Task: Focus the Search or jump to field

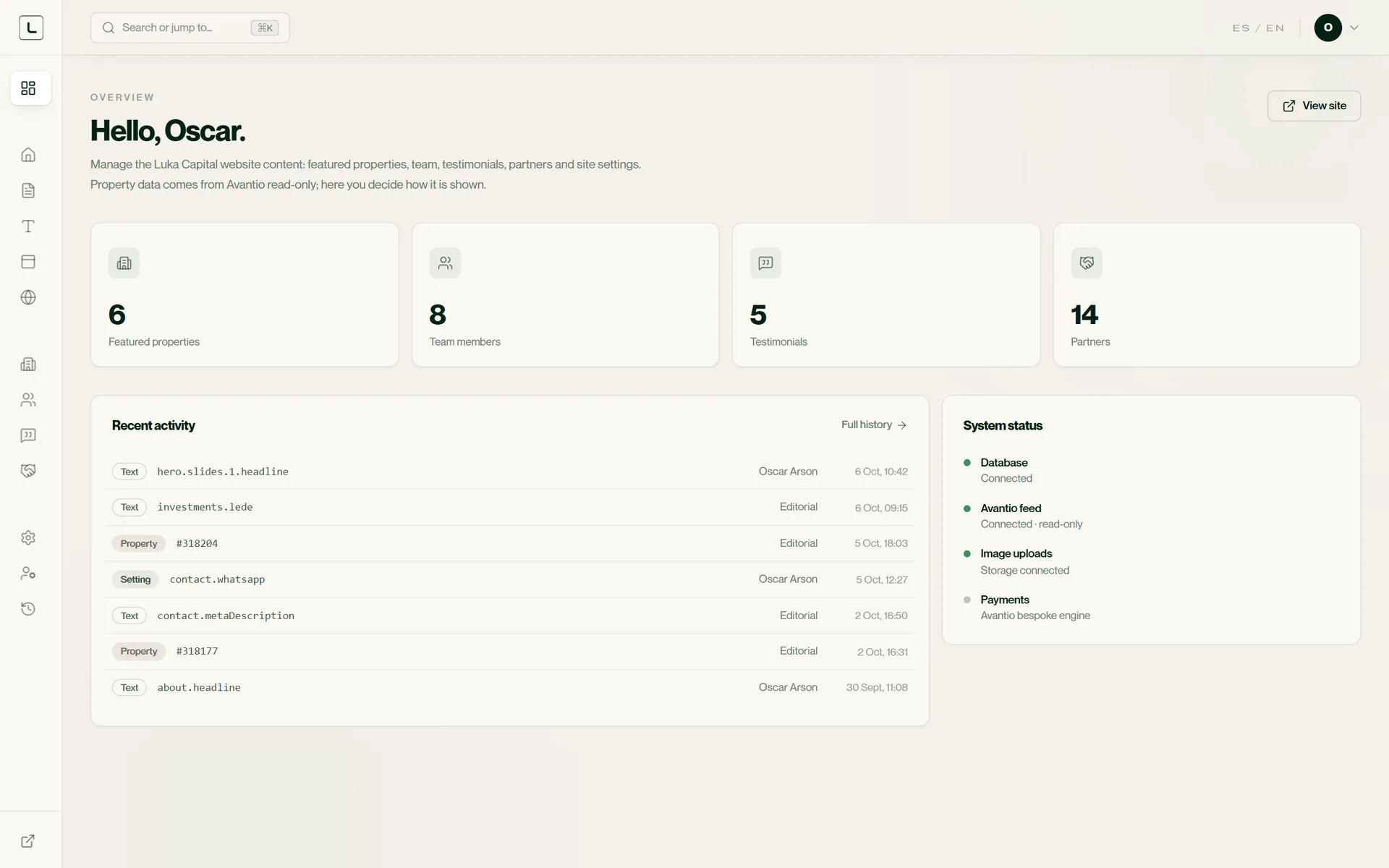Action: point(190,27)
